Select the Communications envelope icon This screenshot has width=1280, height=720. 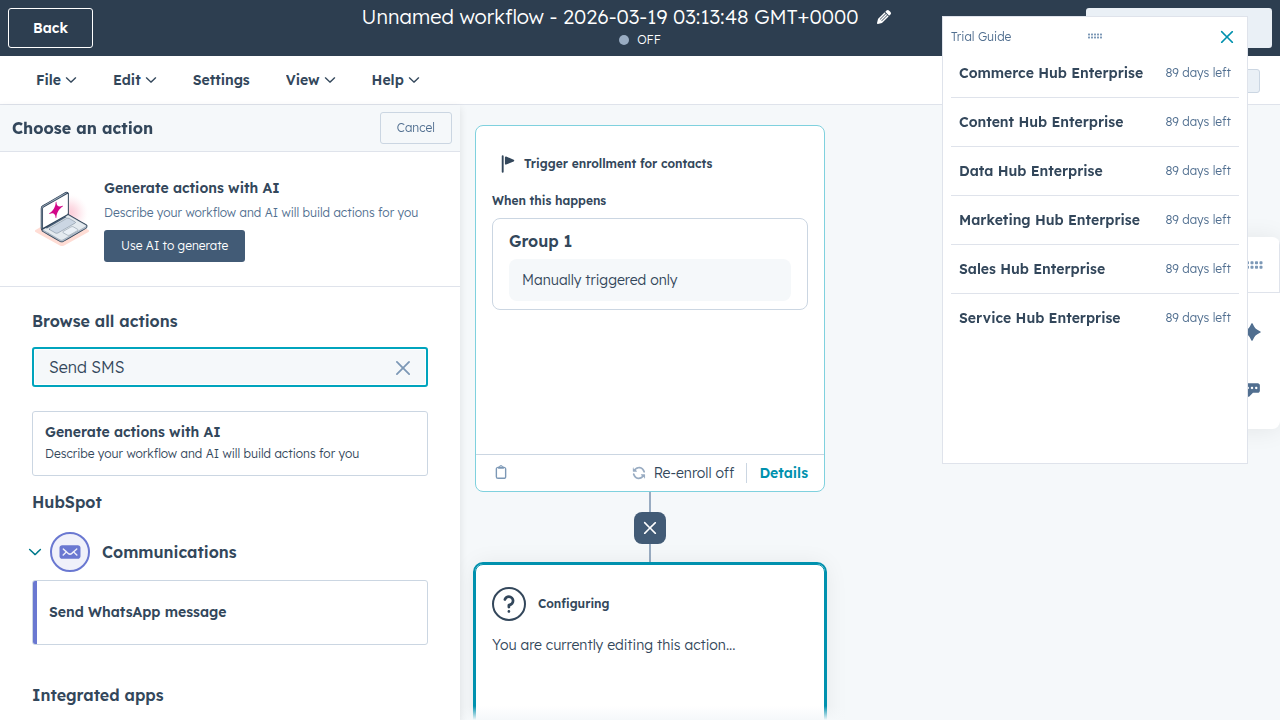click(70, 551)
